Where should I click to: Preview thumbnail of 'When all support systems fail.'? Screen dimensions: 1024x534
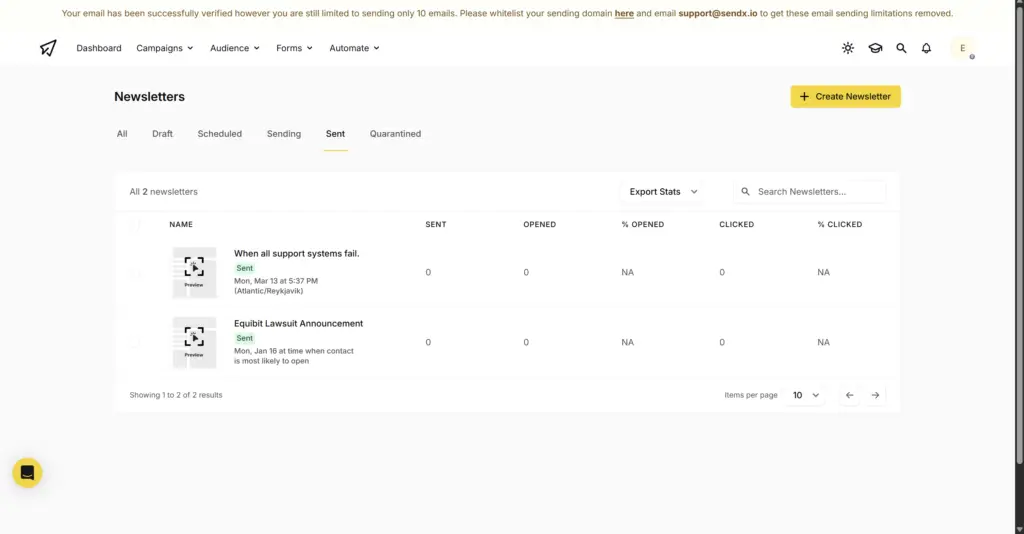coord(194,272)
